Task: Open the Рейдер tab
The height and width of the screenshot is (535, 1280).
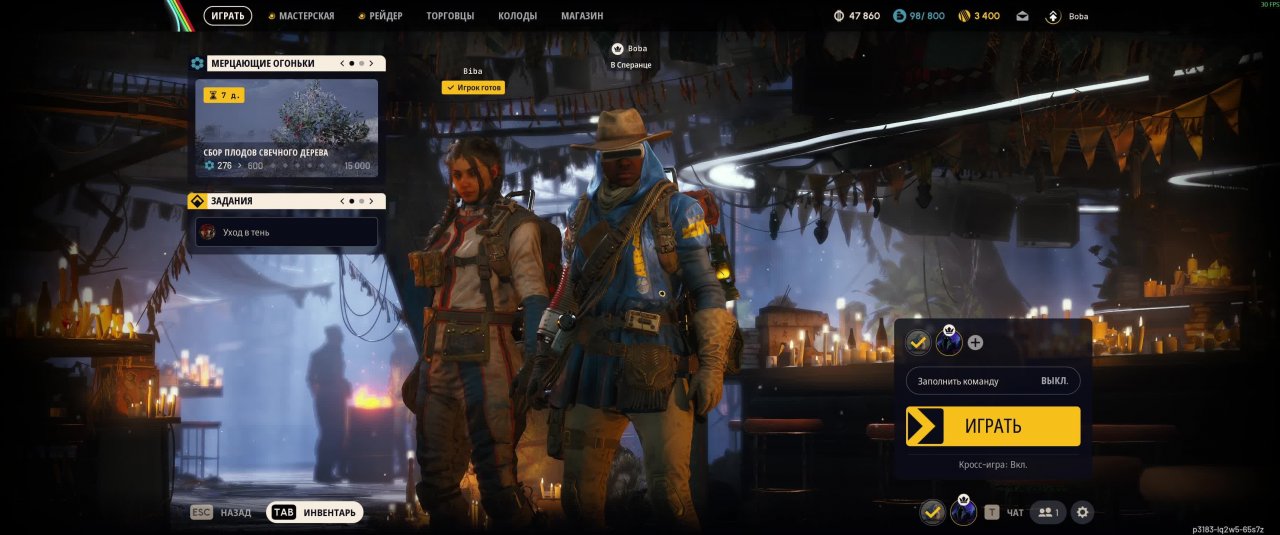Action: click(x=385, y=16)
